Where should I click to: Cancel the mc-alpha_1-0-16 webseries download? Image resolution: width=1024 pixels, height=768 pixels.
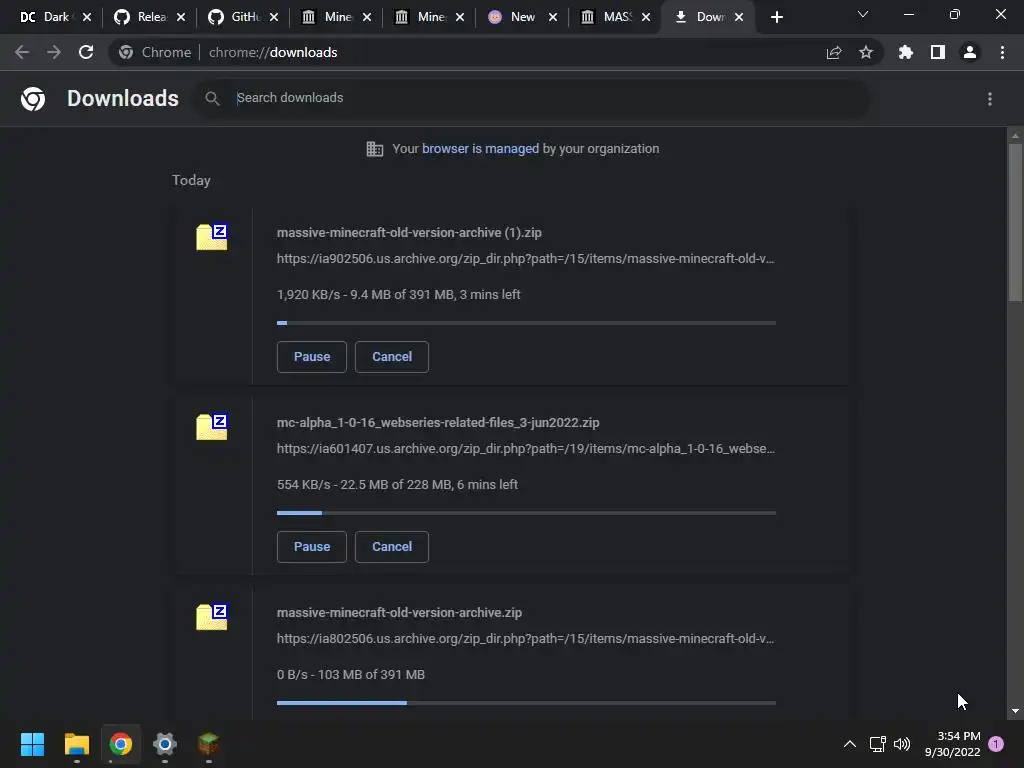tap(392, 547)
